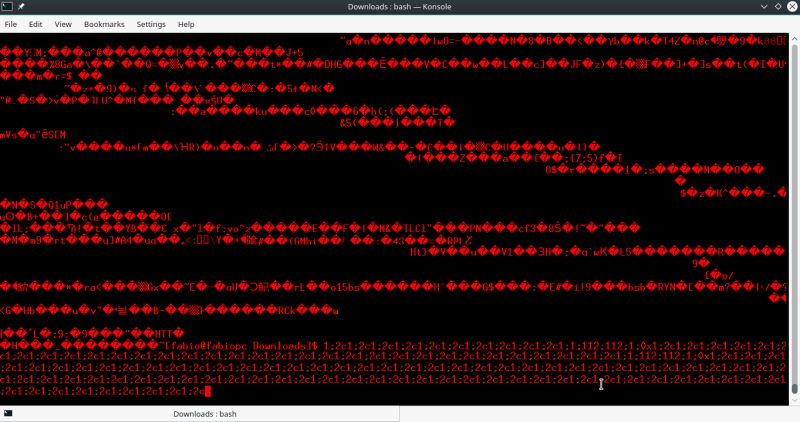Viewport: 800px width, 422px height.
Task: Click the terminal icon in the tab bar
Action: pos(8,413)
